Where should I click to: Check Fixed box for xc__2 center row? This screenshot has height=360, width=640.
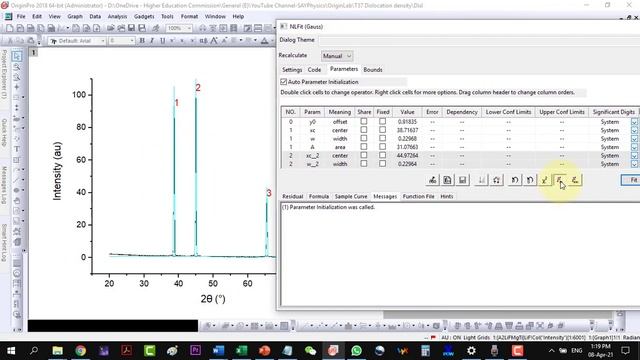tap(382, 155)
